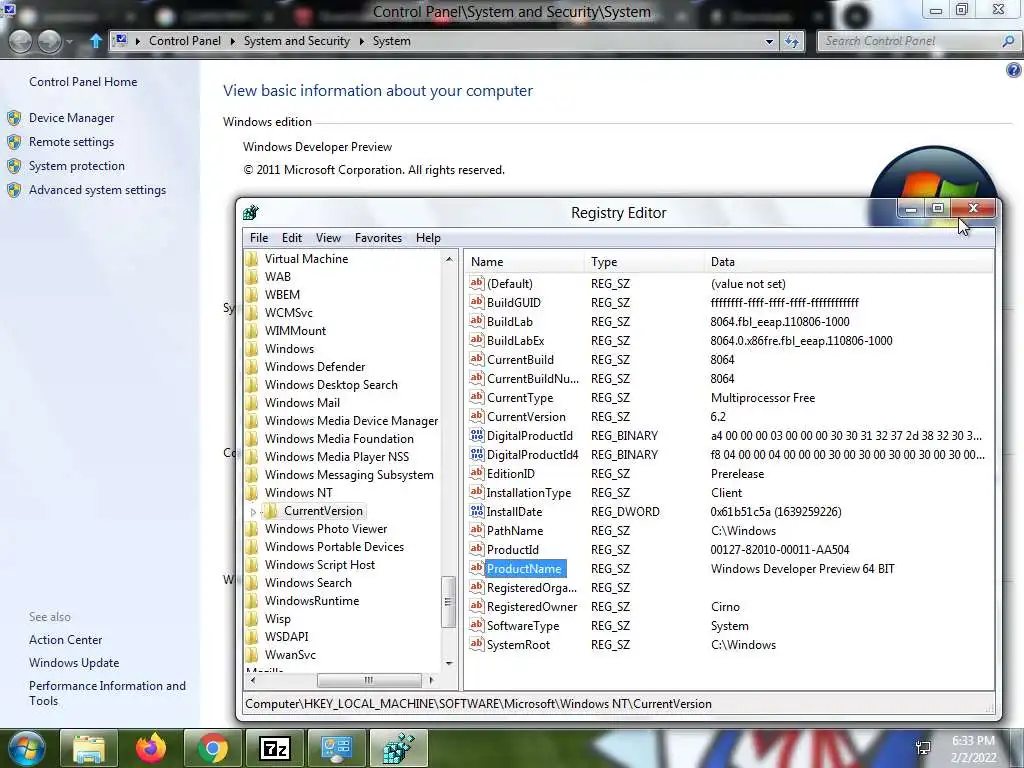Click the Type column header
This screenshot has width=1024, height=768.
pyautogui.click(x=645, y=262)
